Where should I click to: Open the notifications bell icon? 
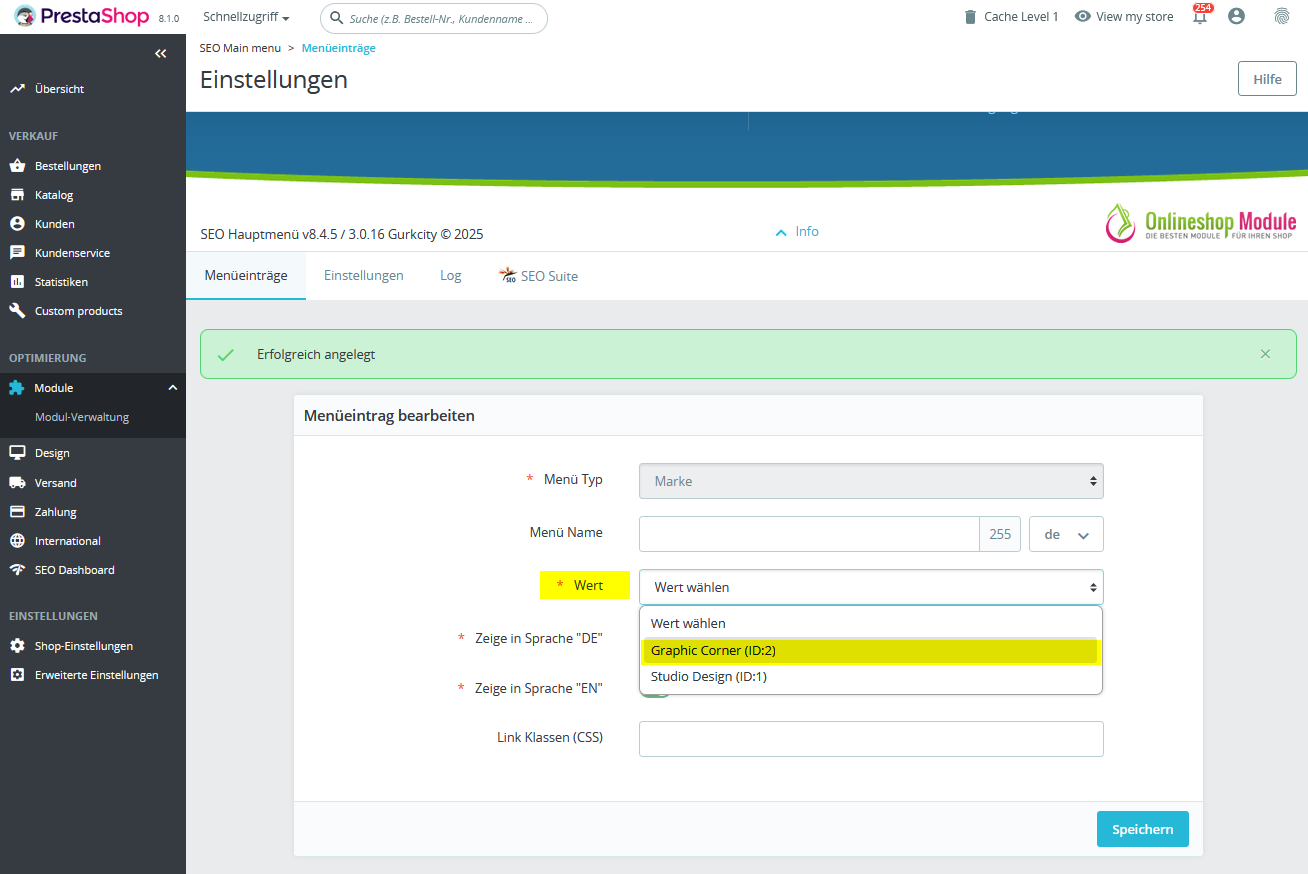pyautogui.click(x=1200, y=17)
